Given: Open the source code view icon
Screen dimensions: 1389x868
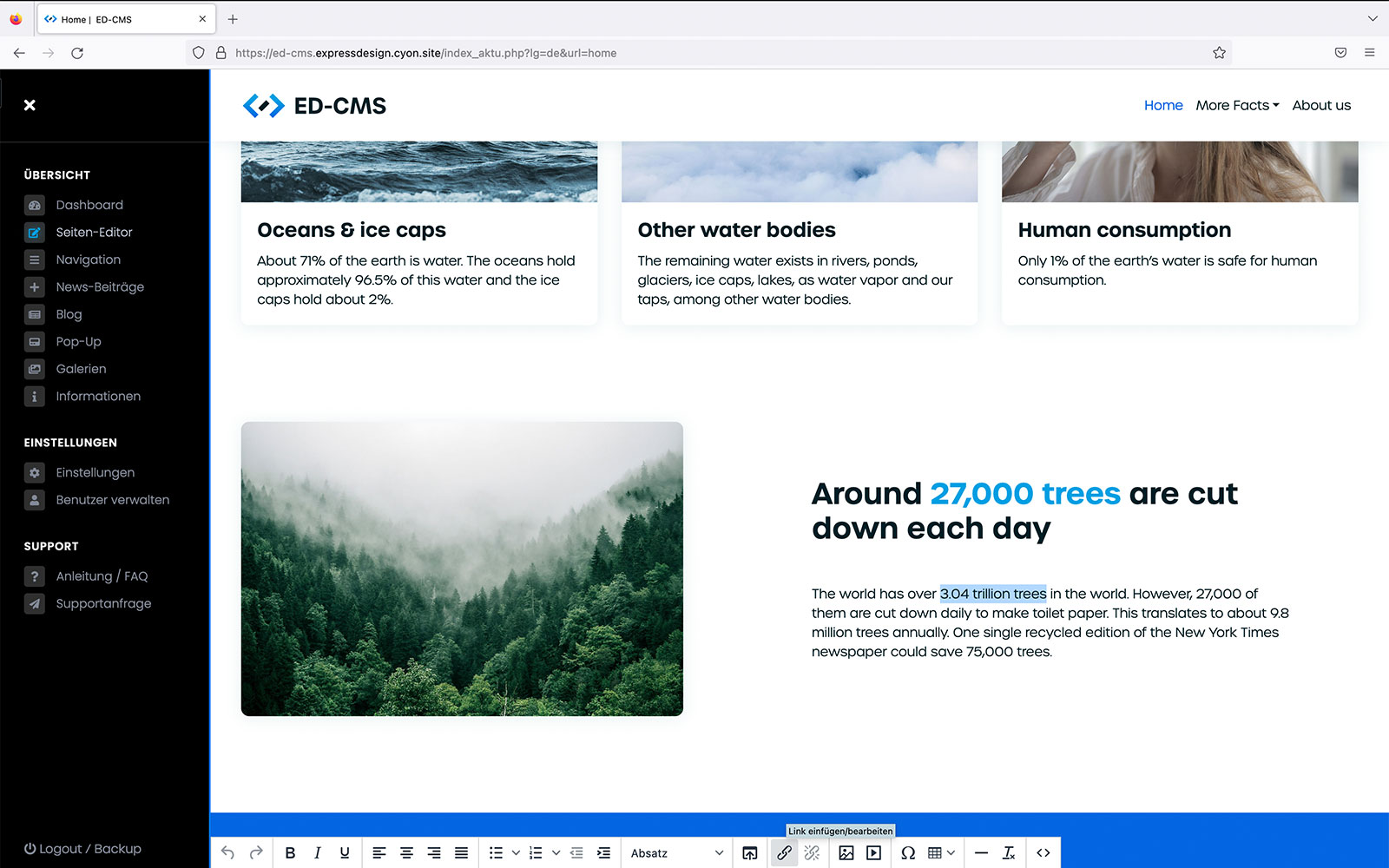Looking at the screenshot, I should pos(1043,853).
